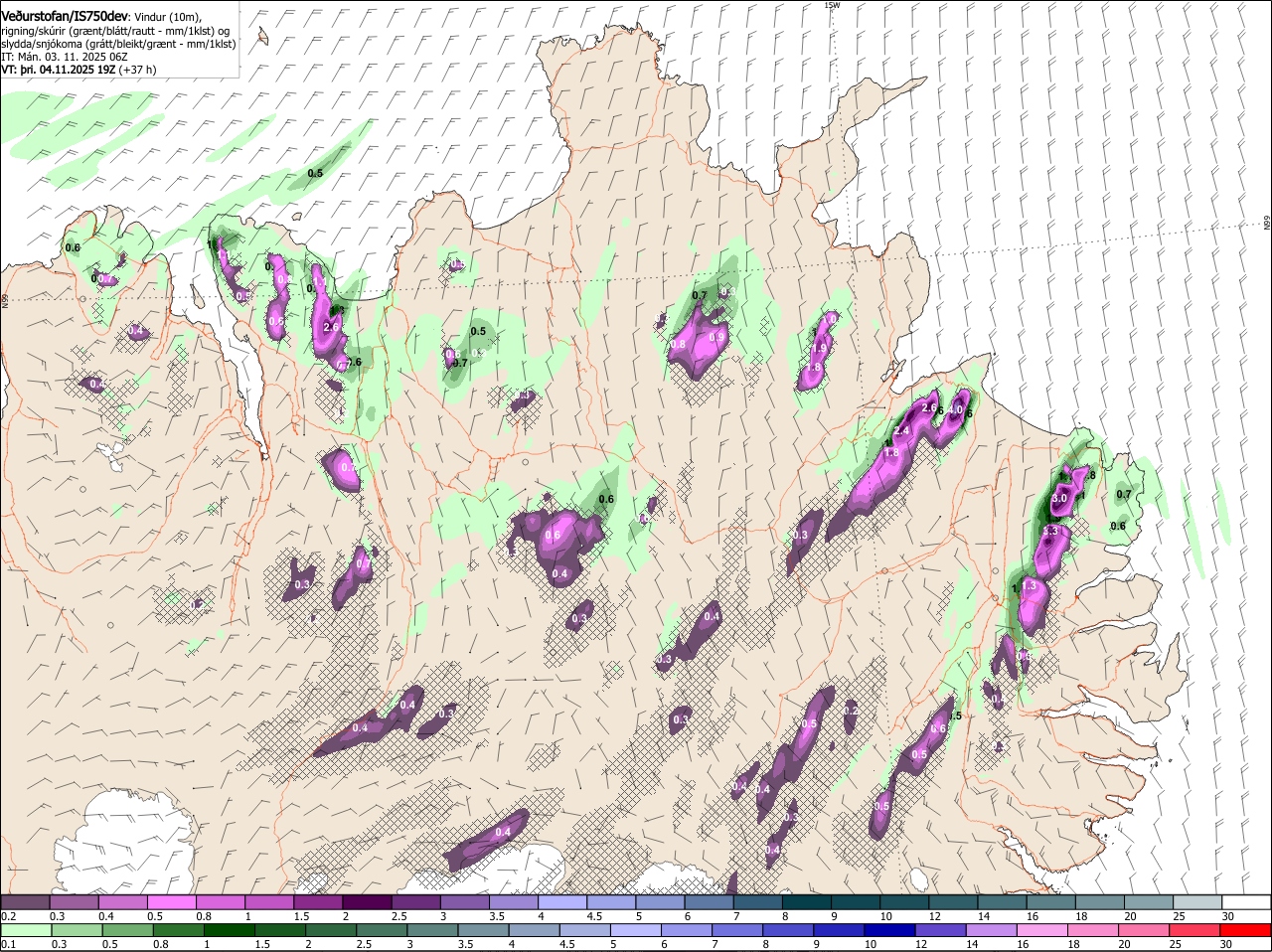Choose the darkest purple 2 snow legend swatch
Viewport: 1272px width, 952px height.
(368, 902)
